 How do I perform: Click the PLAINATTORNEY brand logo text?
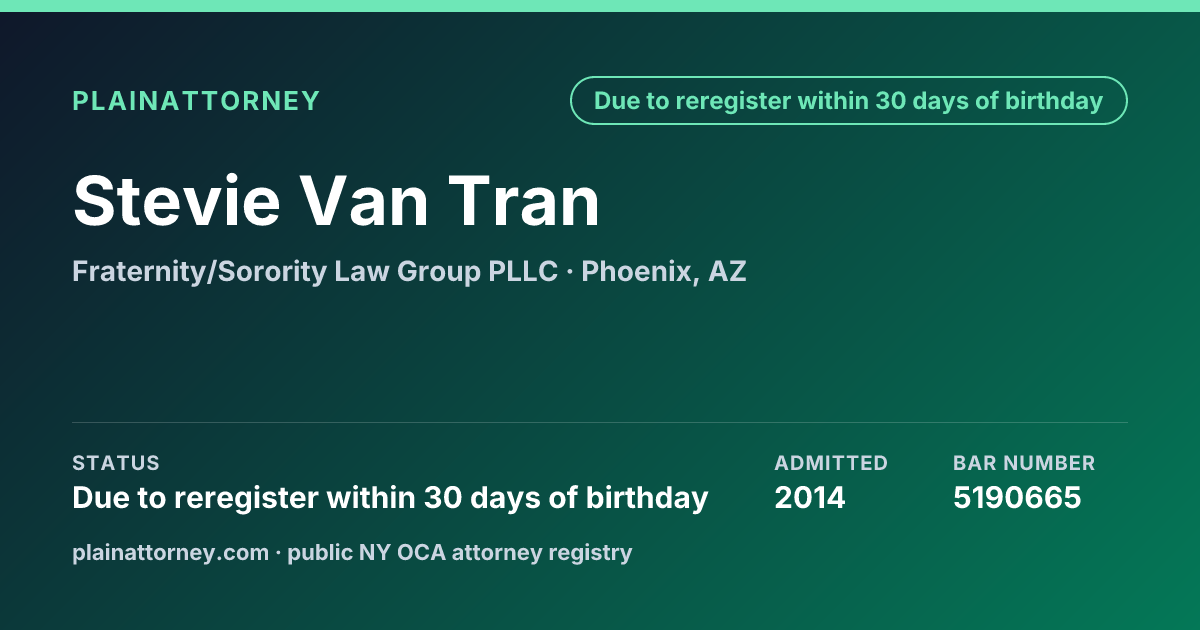(x=196, y=101)
